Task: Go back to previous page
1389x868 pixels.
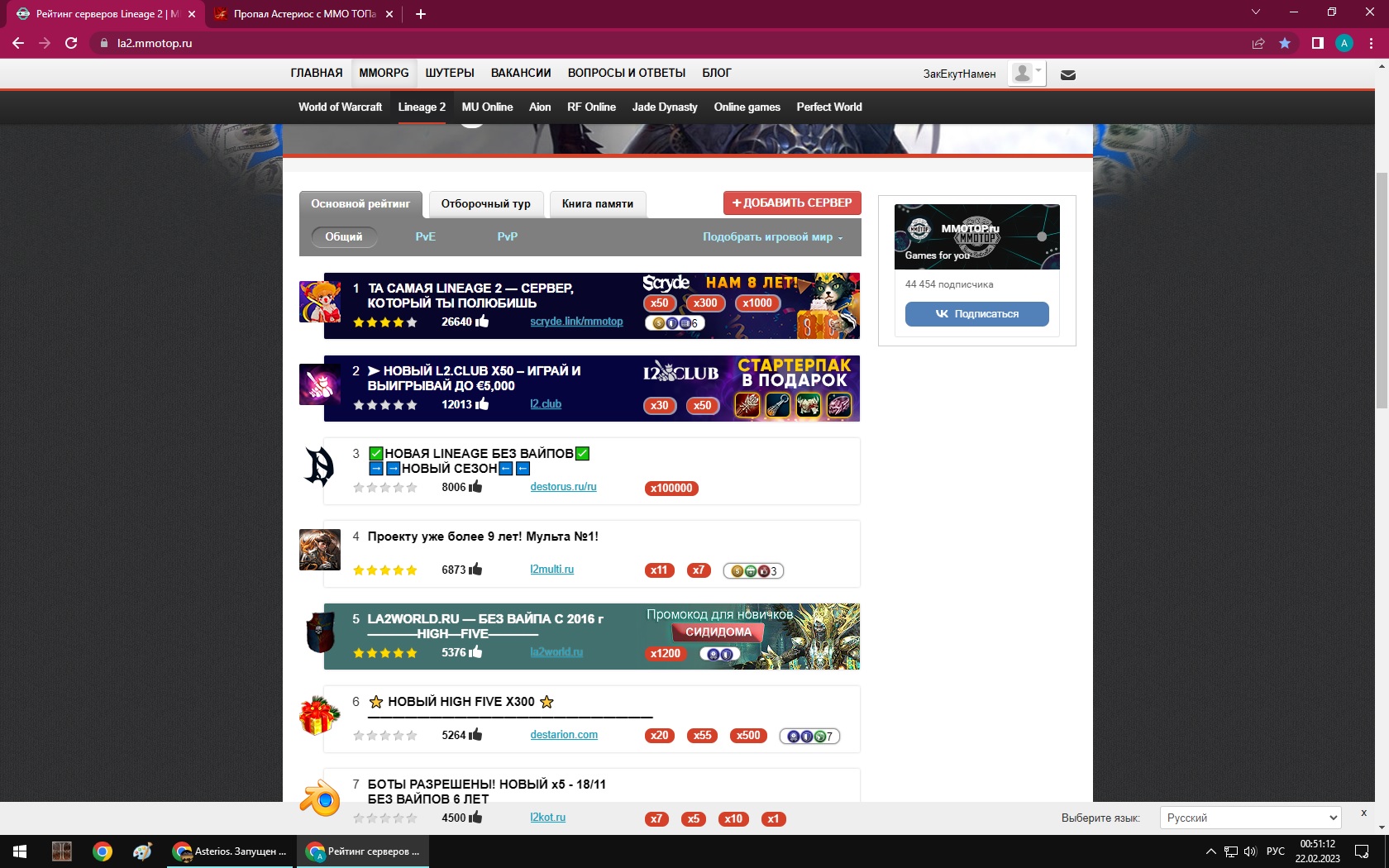Action: (18, 43)
